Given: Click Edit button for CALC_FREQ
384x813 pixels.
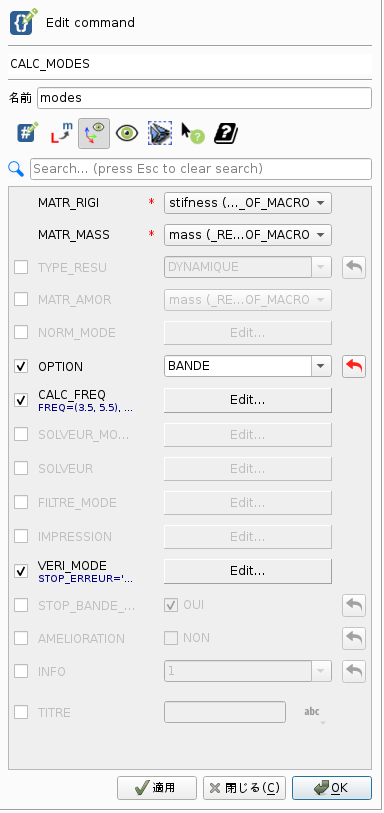Looking at the screenshot, I should click(x=248, y=400).
